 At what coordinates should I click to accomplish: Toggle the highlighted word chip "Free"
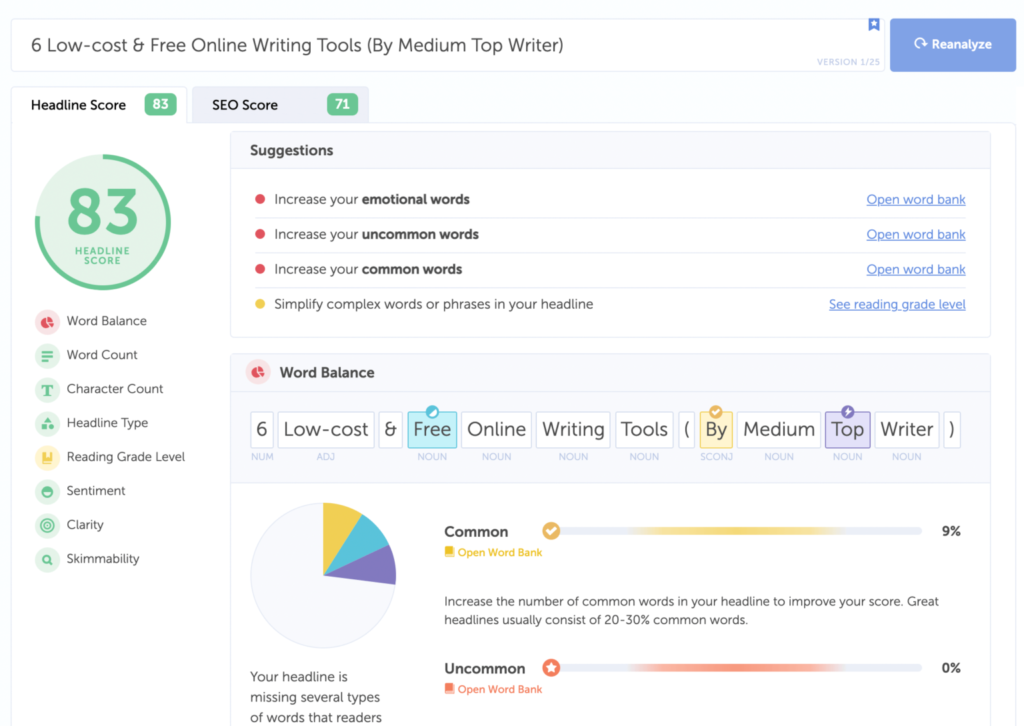[432, 429]
